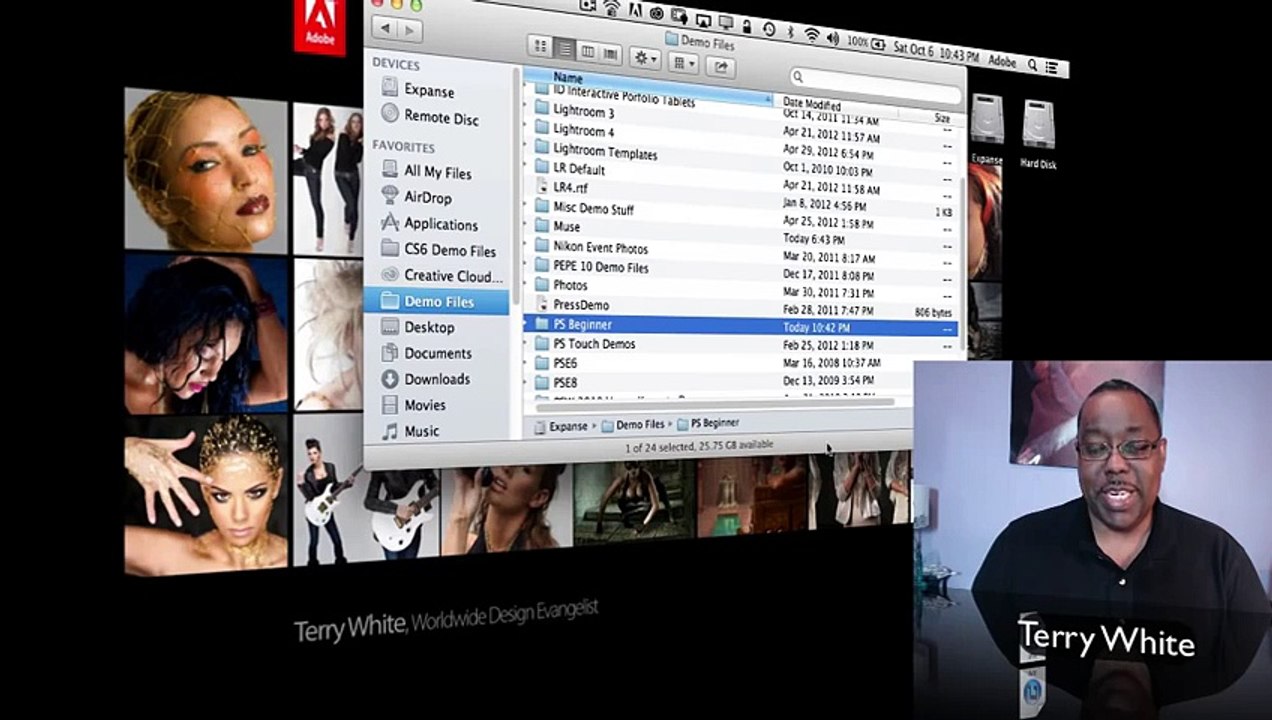Viewport: 1272px width, 720px height.
Task: Expand the PS Beginner folder triangle
Action: tap(527, 323)
